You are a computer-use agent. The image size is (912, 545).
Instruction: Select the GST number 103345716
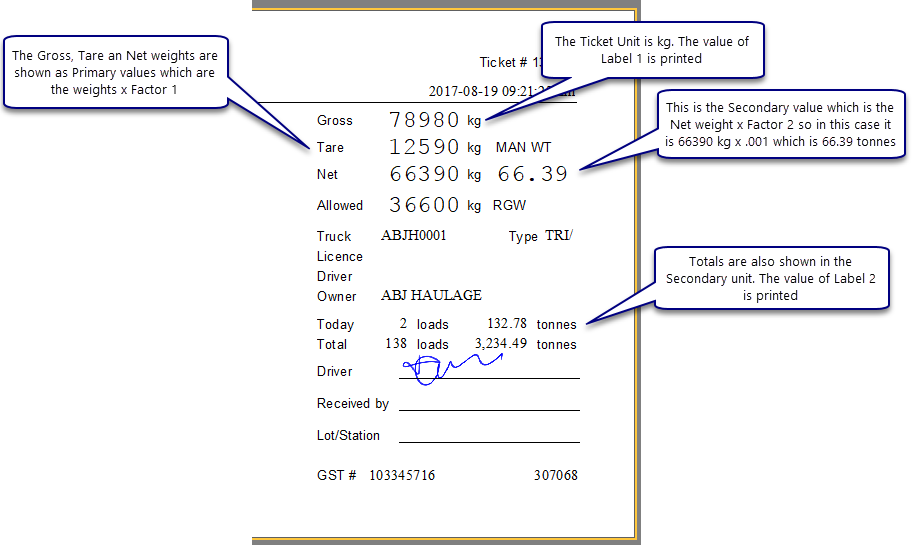(x=402, y=475)
